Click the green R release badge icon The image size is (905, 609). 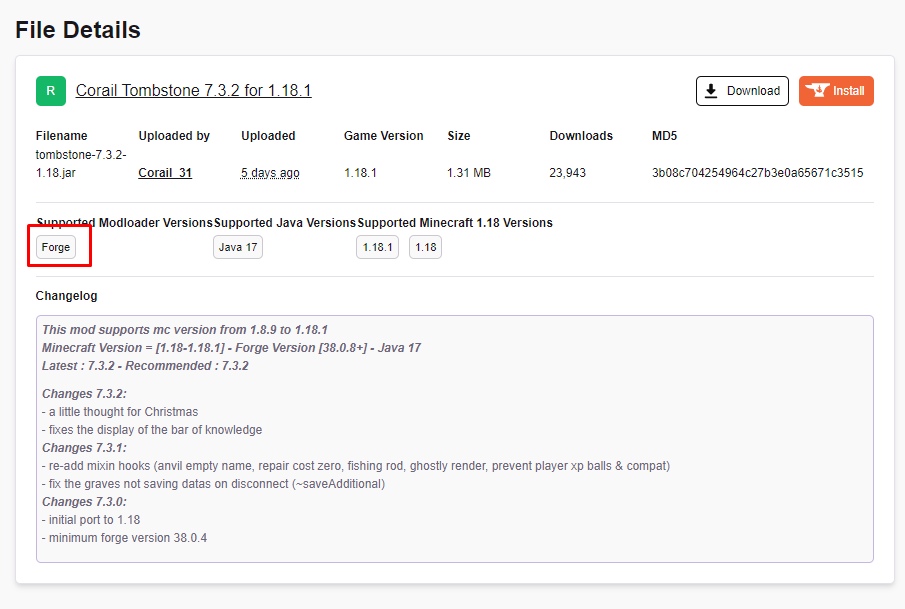click(51, 91)
